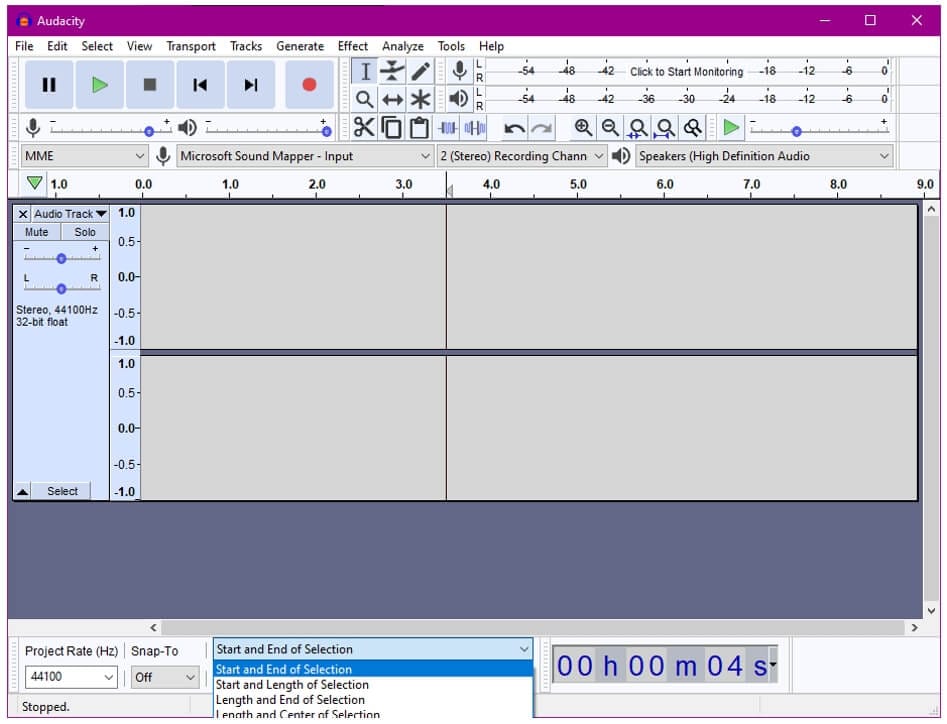Viewport: 947px width, 724px height.
Task: Click the Zoom Toggle icon
Action: (x=693, y=127)
